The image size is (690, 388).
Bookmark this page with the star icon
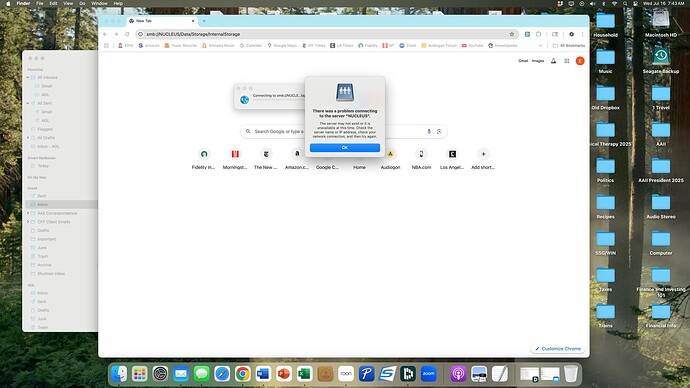(512, 34)
